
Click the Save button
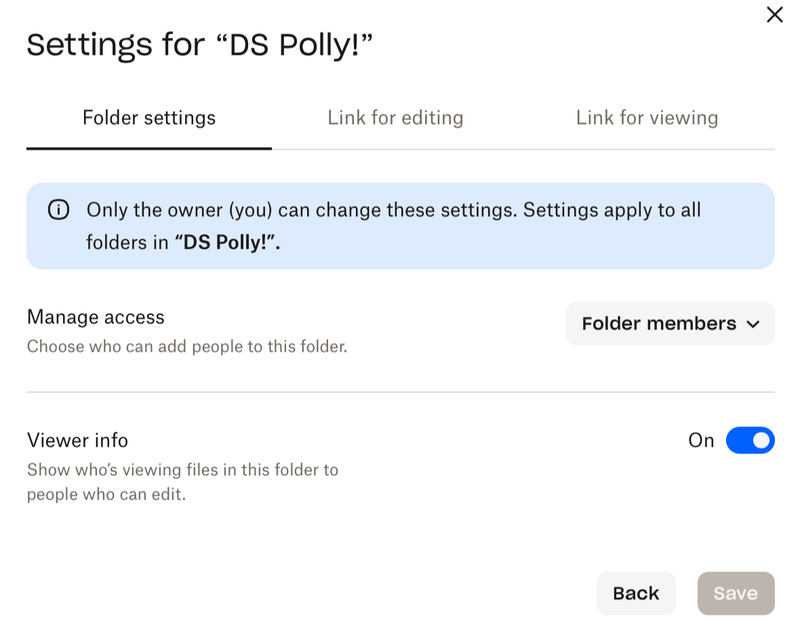coord(735,593)
